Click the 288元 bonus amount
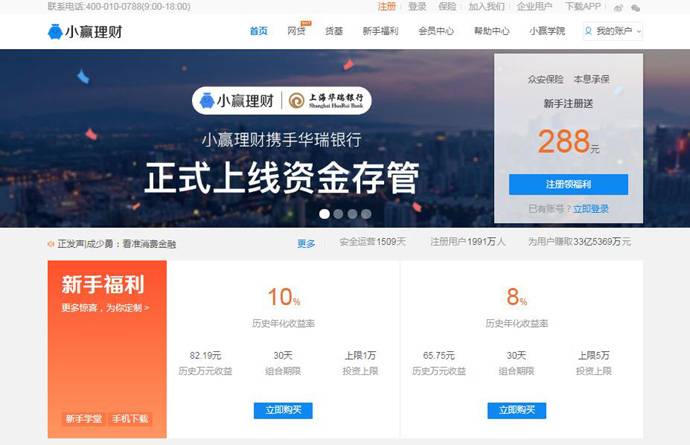This screenshot has width=690, height=445. click(x=568, y=142)
